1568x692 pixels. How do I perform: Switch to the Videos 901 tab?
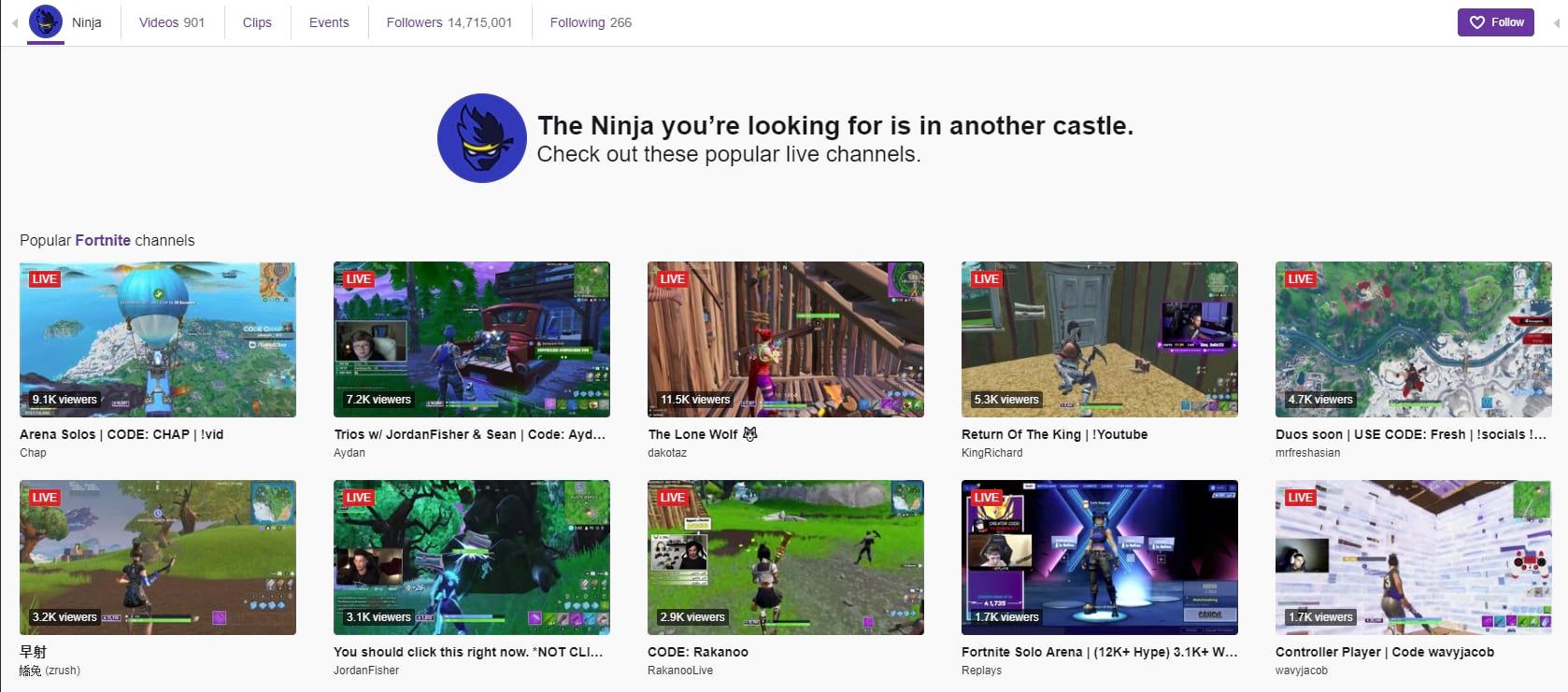pyautogui.click(x=172, y=22)
